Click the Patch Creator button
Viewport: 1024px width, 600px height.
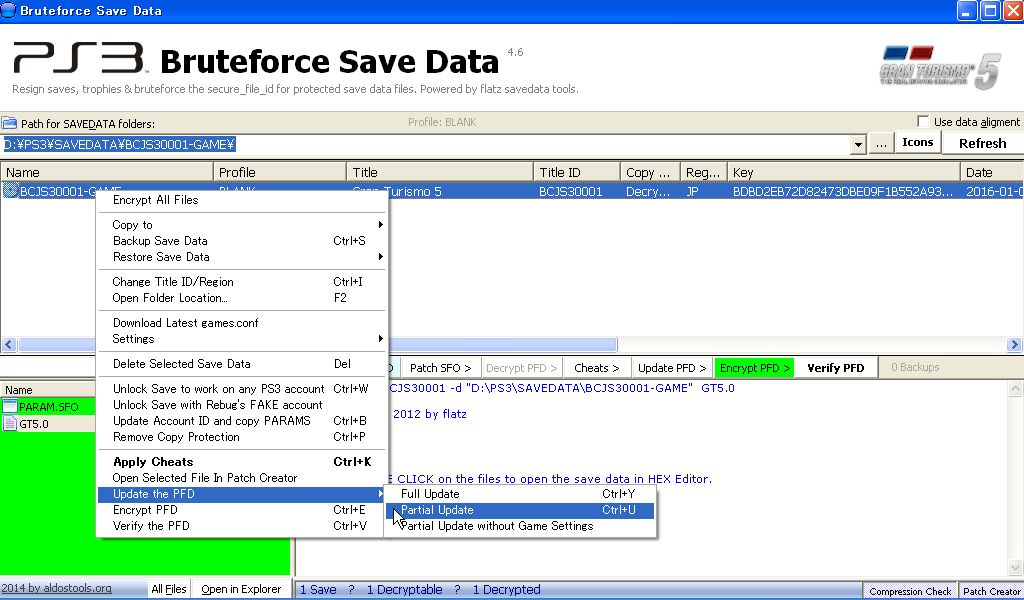point(991,591)
